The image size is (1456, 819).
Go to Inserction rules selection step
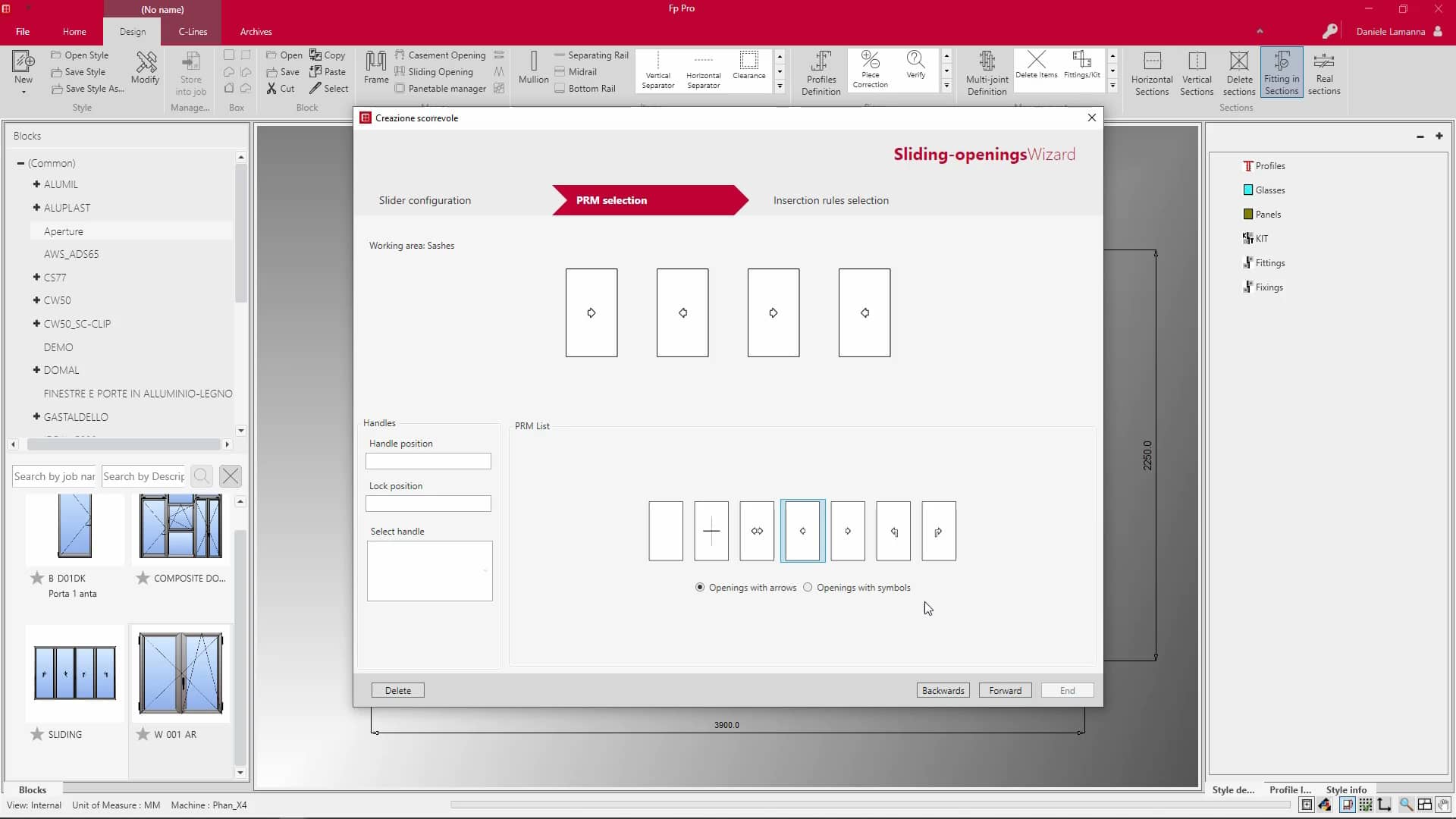[830, 200]
